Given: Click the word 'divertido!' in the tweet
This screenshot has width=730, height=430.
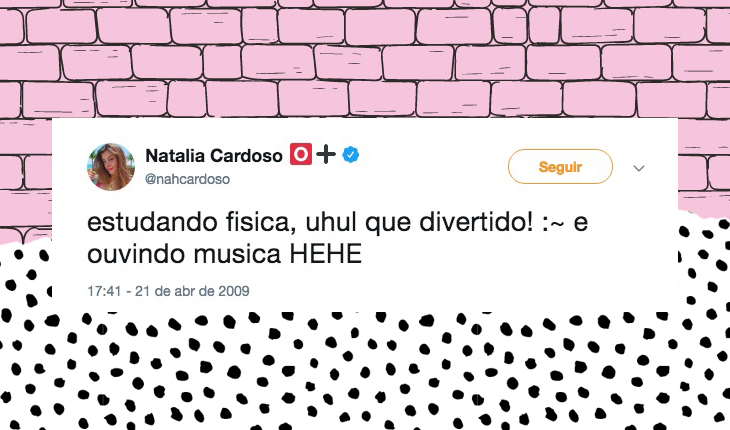Looking at the screenshot, I should point(476,222).
